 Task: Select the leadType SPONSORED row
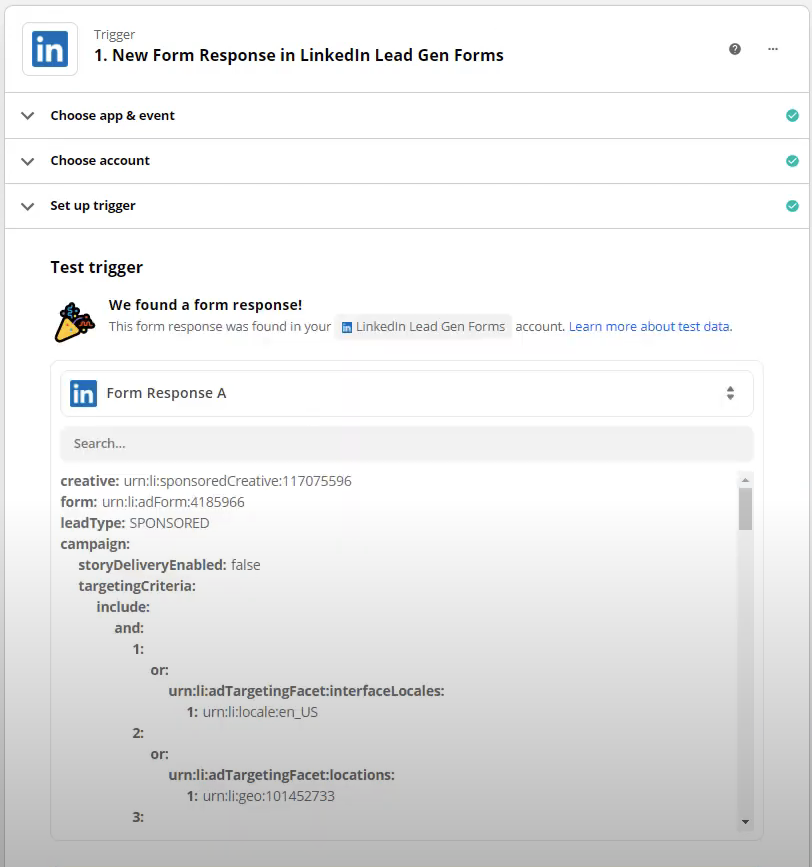[135, 523]
